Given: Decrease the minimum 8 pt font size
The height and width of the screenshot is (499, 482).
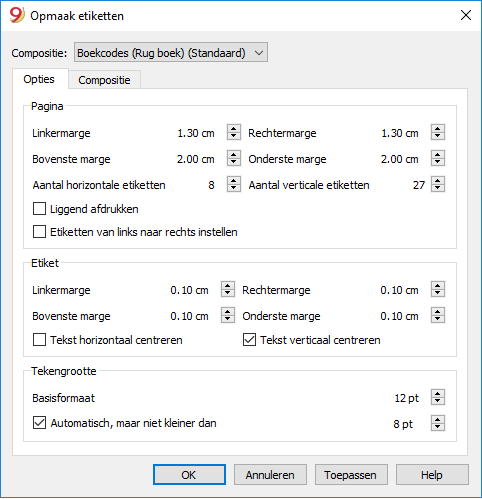Looking at the screenshot, I should (438, 427).
